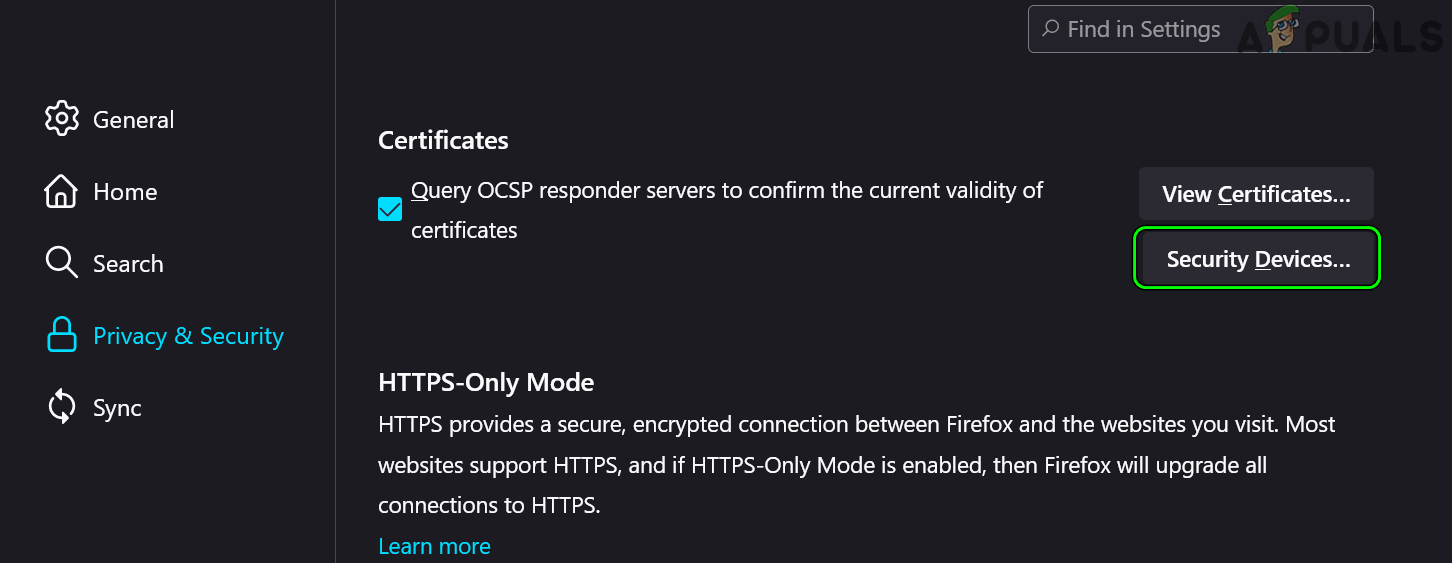Viewport: 1452px width, 563px height.
Task: Click the HTTPS-Only Mode heading
Action: click(486, 382)
